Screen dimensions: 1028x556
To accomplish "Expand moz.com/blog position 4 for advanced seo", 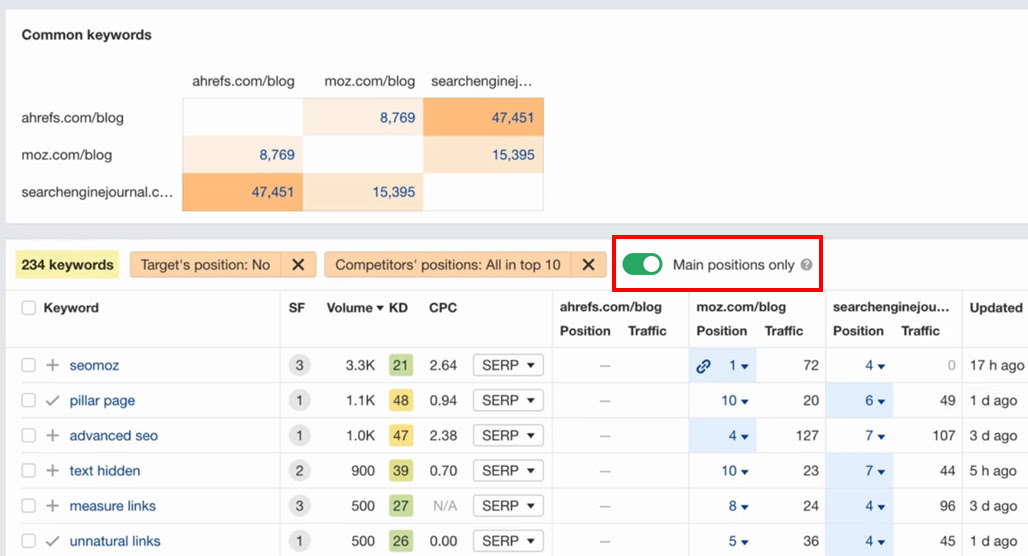I will click(738, 435).
